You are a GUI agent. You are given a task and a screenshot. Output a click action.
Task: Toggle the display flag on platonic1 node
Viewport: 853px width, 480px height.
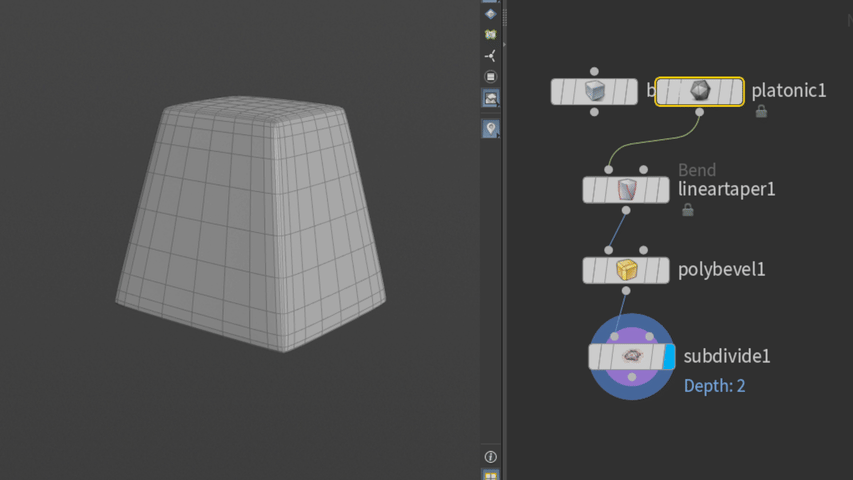736,91
